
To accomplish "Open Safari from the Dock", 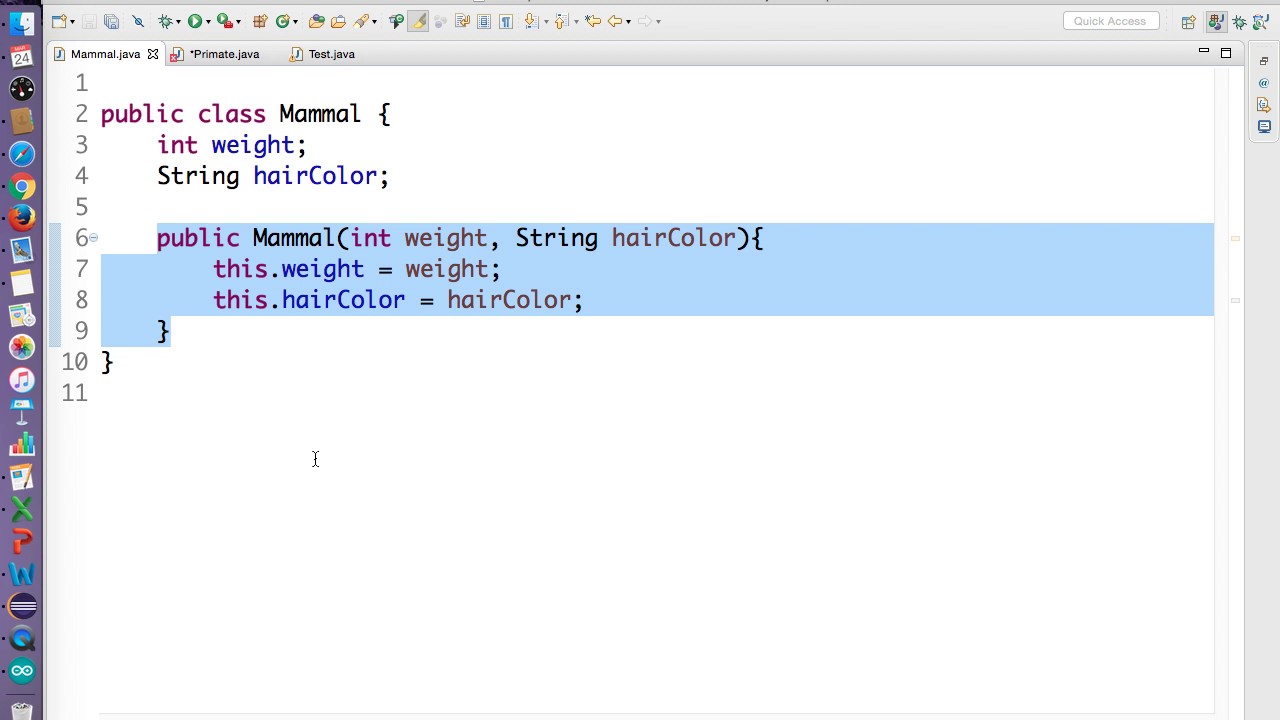I will pyautogui.click(x=22, y=154).
